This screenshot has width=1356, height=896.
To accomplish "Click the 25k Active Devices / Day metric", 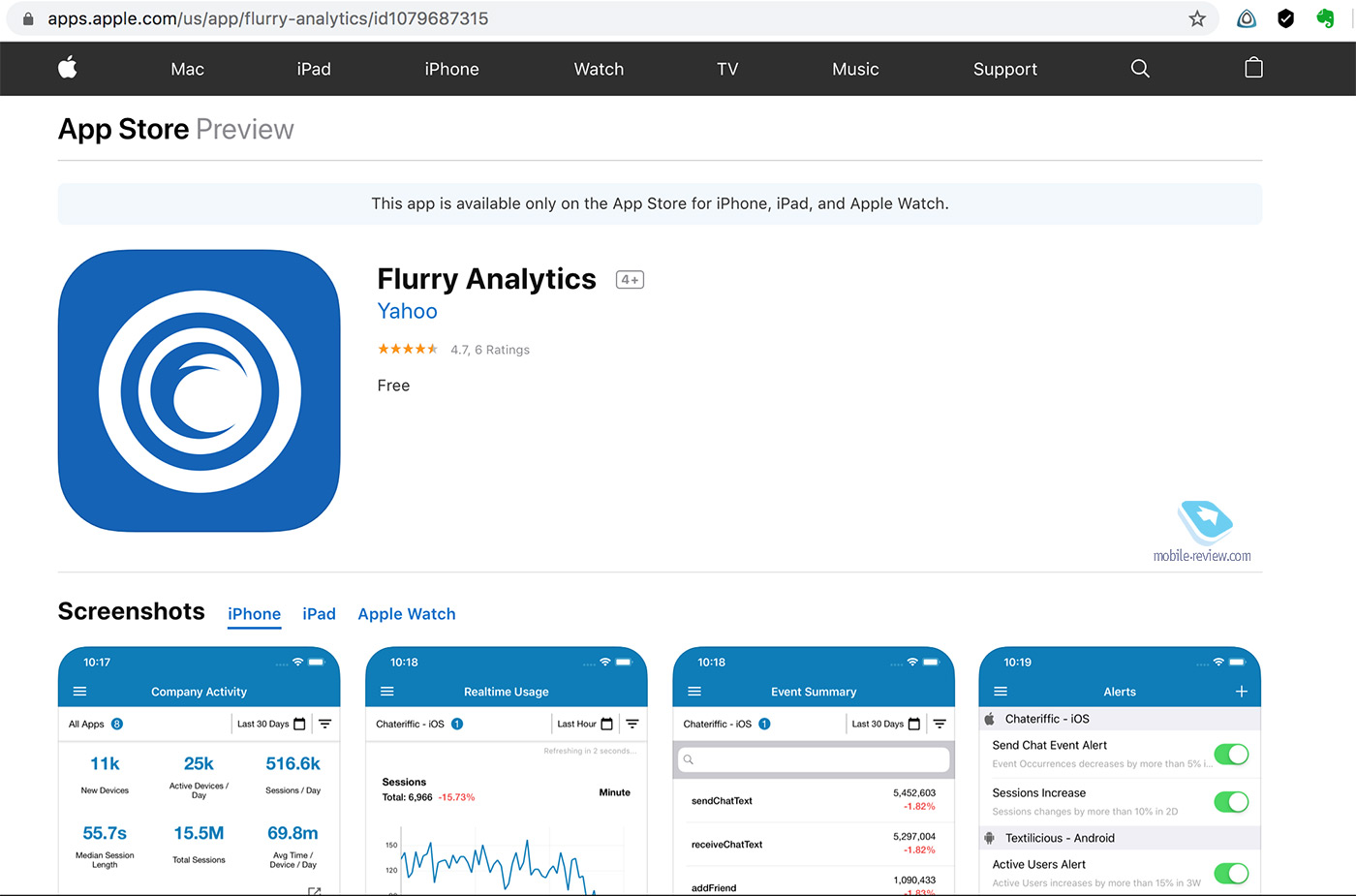I will [199, 777].
